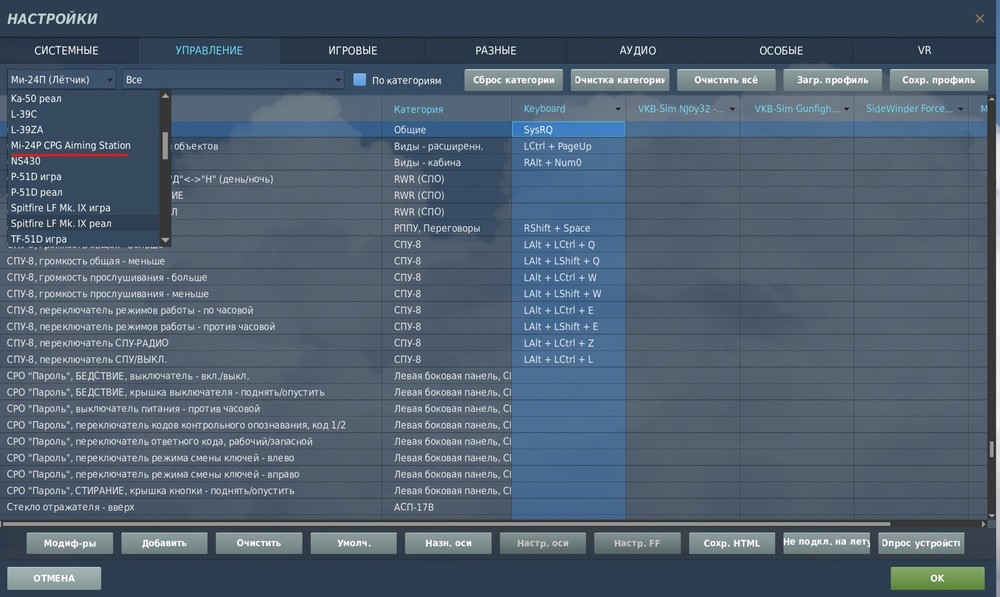Click the aircraft list scroll-down arrow

coord(166,240)
